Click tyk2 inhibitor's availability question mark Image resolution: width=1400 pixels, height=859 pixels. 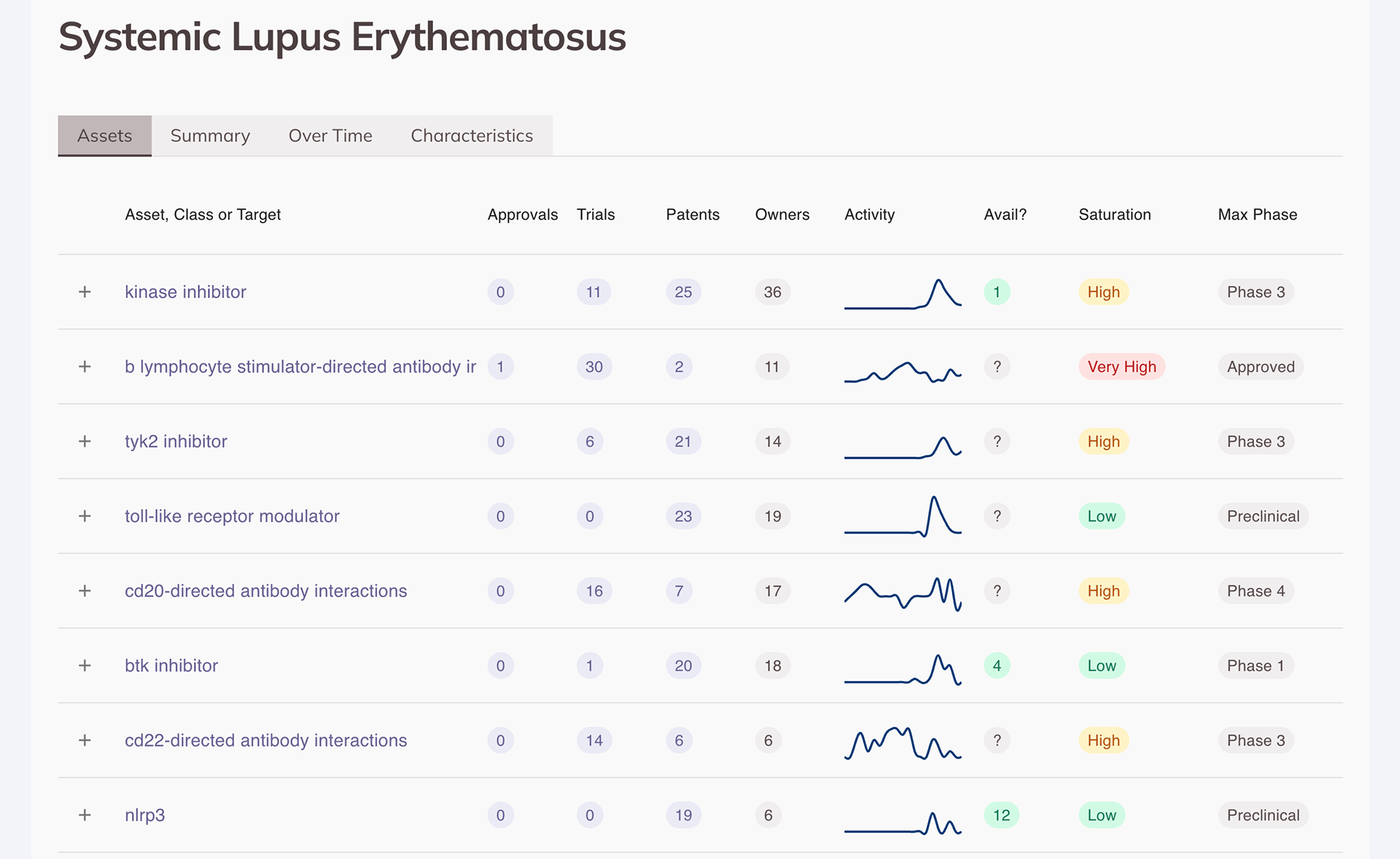pos(997,441)
